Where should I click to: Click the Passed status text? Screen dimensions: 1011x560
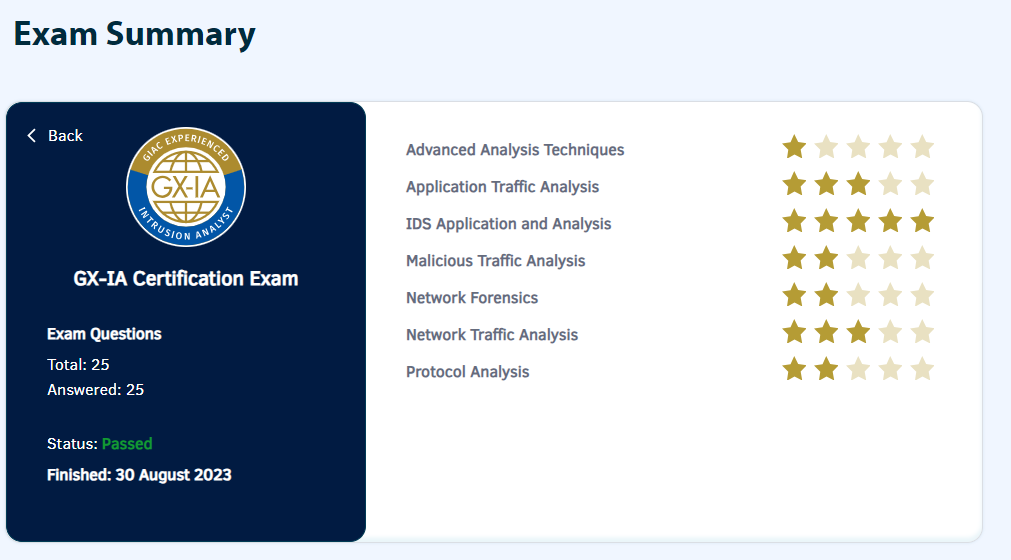pyautogui.click(x=127, y=444)
